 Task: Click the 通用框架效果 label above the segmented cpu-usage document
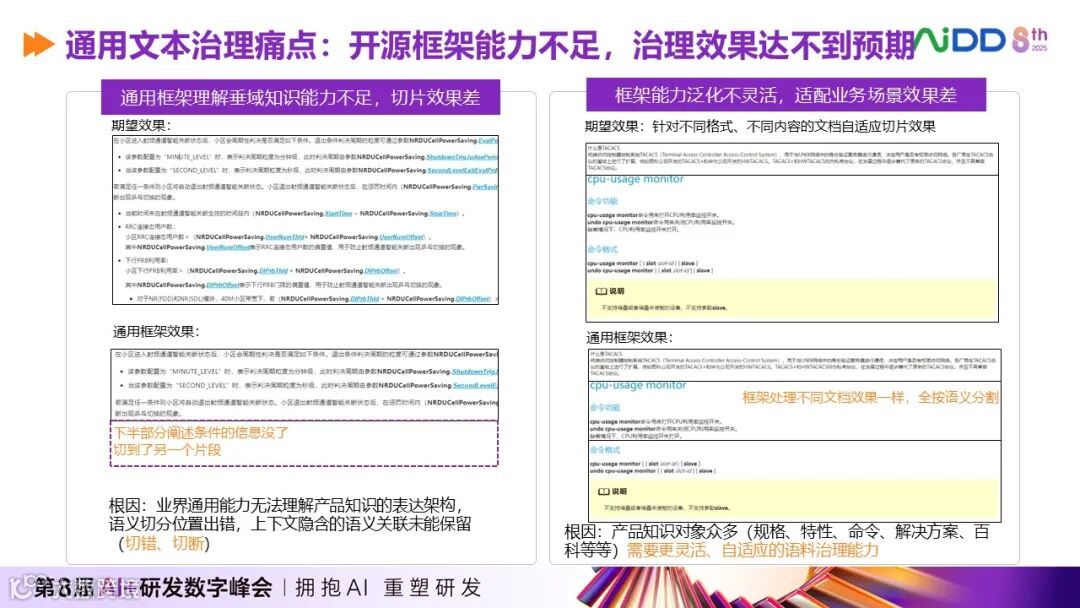[x=630, y=337]
